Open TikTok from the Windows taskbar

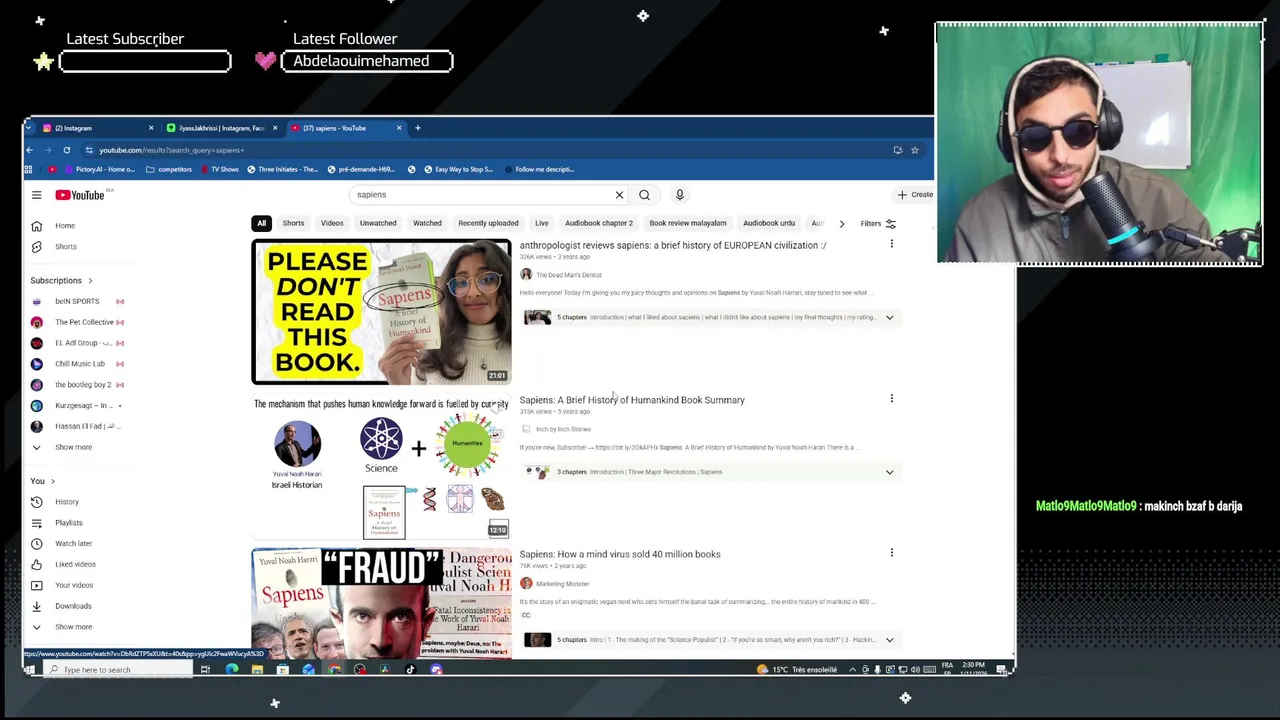coord(410,670)
